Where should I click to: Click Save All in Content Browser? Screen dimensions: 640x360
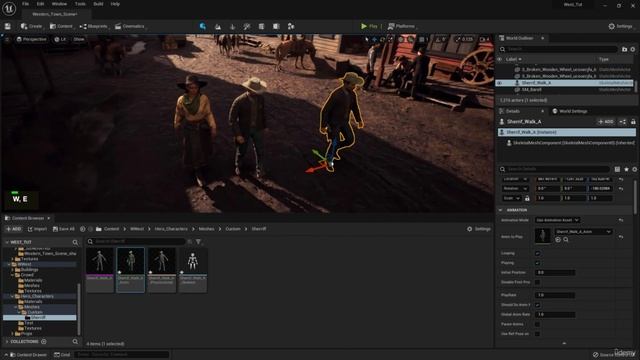coord(64,229)
